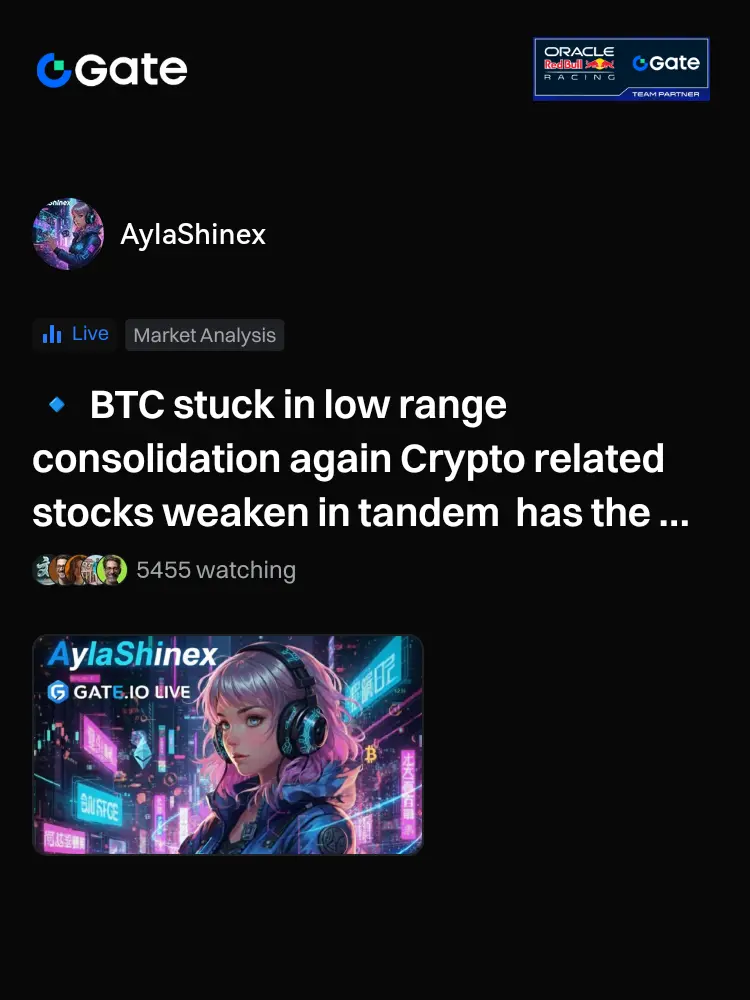750x1000 pixels.
Task: Click the Gate.io Live logo on thumbnail
Action: point(119,692)
